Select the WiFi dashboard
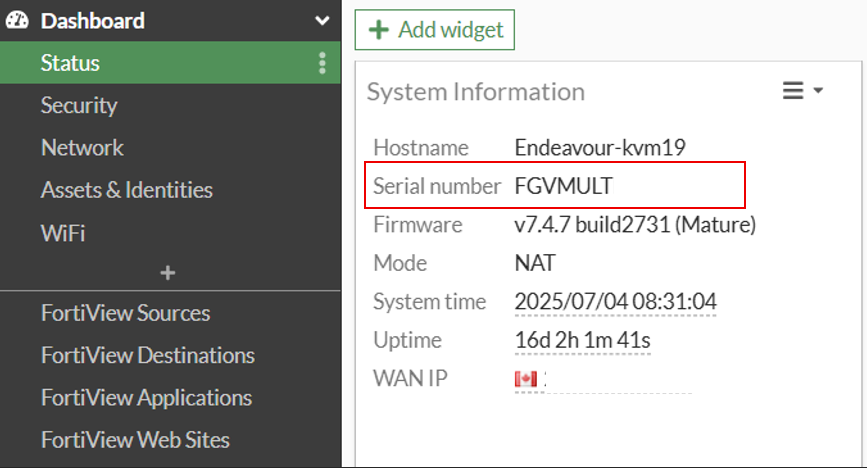The width and height of the screenshot is (867, 468). click(x=63, y=233)
